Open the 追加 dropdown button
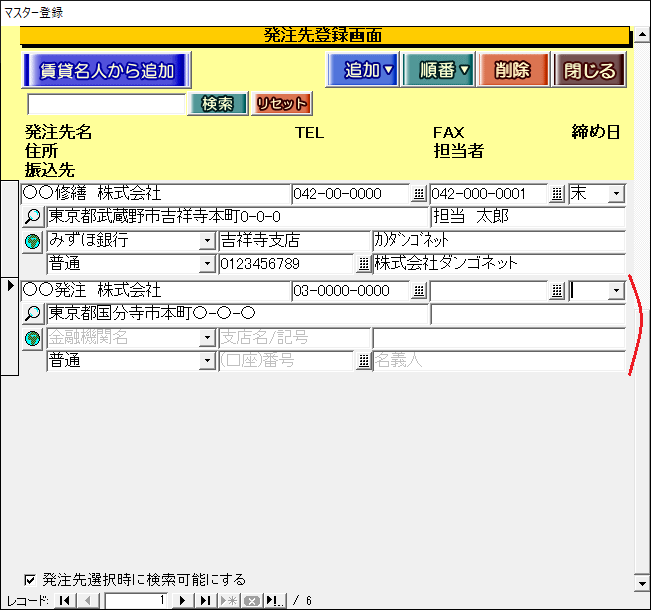The height and width of the screenshot is (610, 651). pos(363,70)
